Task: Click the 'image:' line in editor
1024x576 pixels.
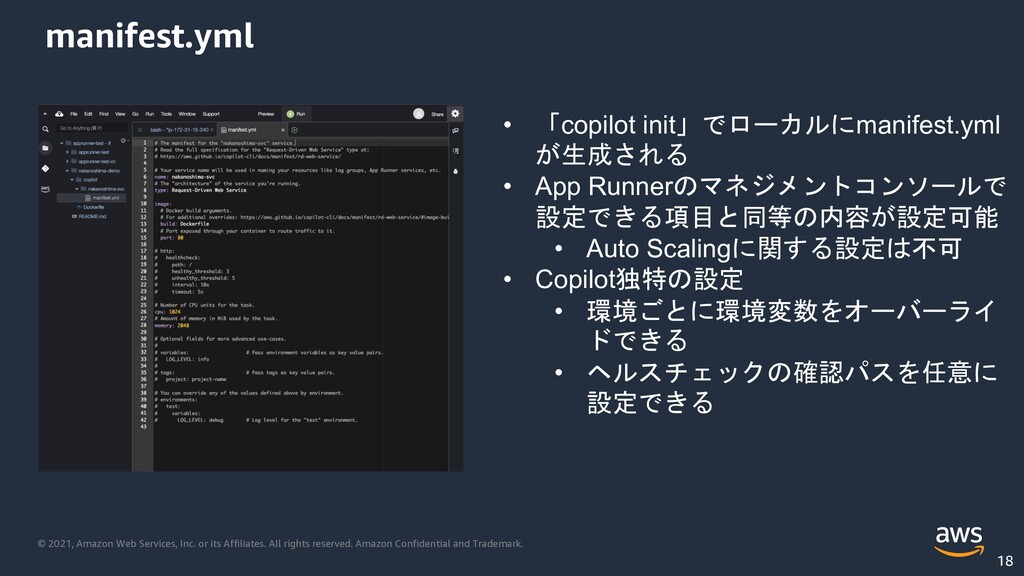Action: pyautogui.click(x=163, y=204)
